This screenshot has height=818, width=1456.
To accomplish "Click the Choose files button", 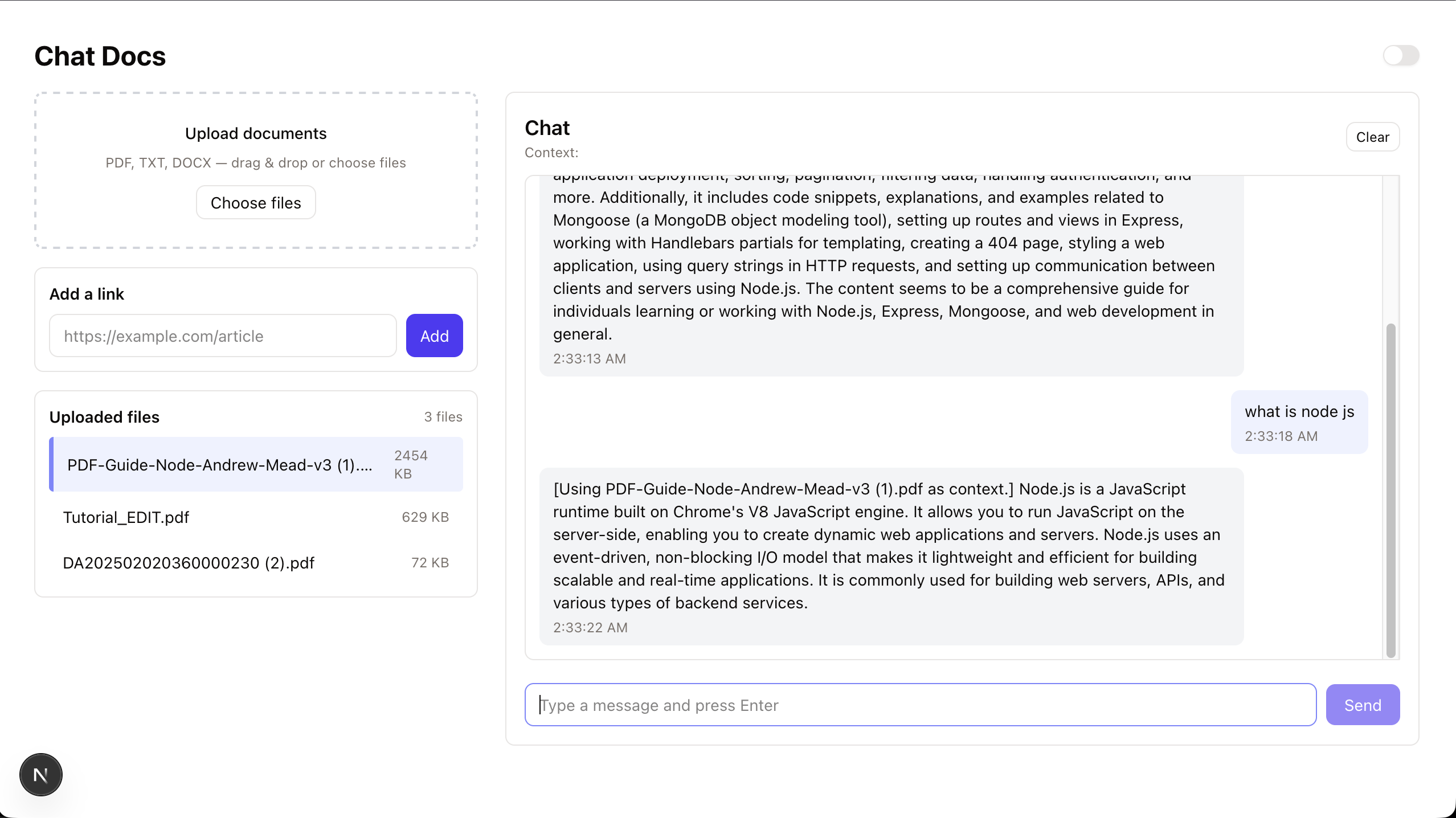I will pyautogui.click(x=255, y=202).
